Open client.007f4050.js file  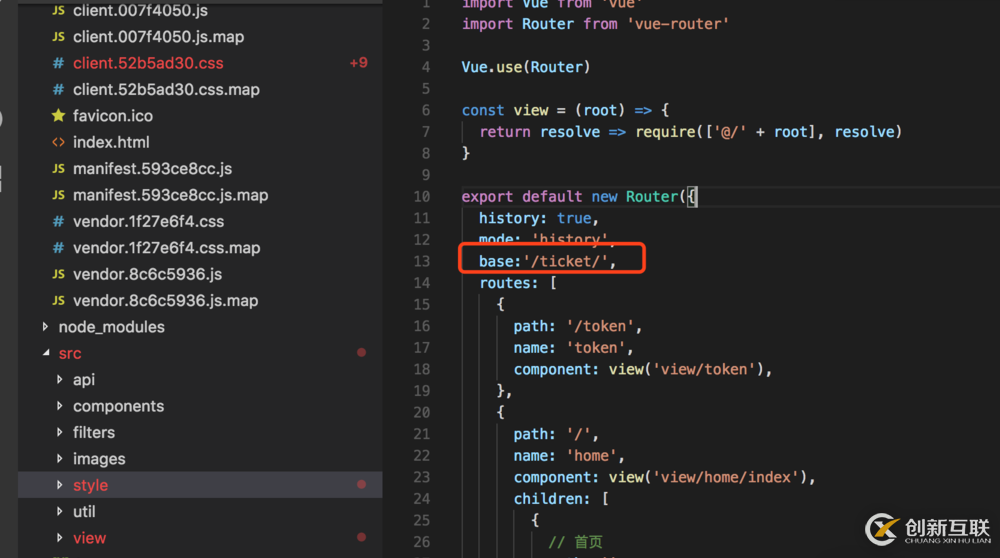pyautogui.click(x=140, y=10)
